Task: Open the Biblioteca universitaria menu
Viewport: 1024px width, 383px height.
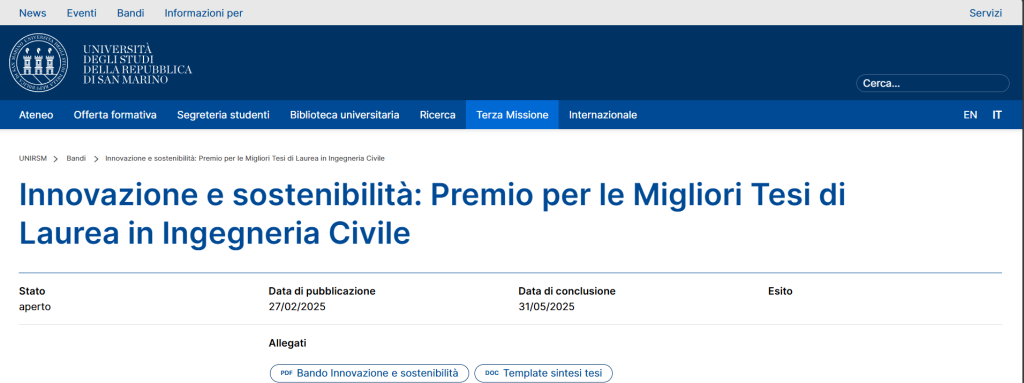Action: 345,115
